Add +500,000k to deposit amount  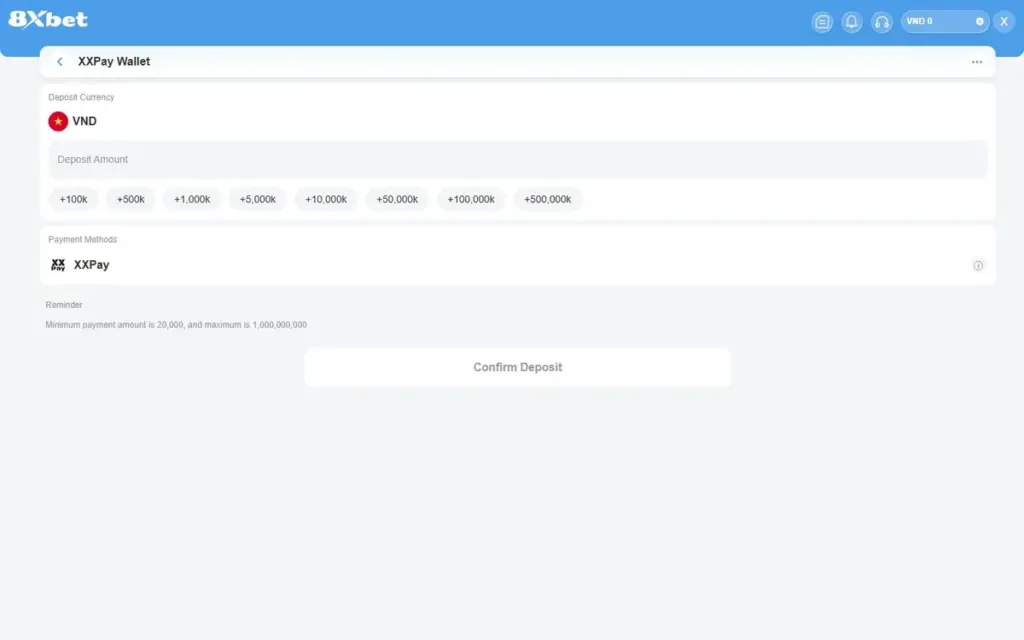click(x=547, y=199)
